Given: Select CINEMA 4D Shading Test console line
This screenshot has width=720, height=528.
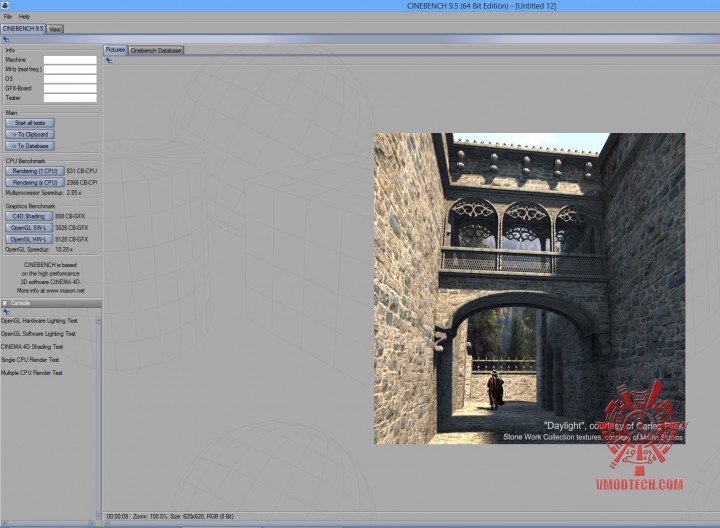Looking at the screenshot, I should point(32,347).
